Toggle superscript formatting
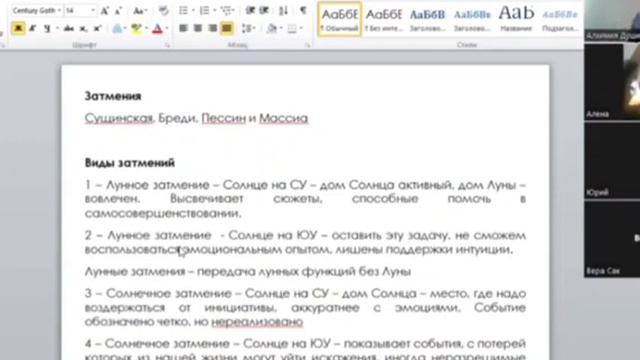The image size is (640, 360). click(x=97, y=29)
